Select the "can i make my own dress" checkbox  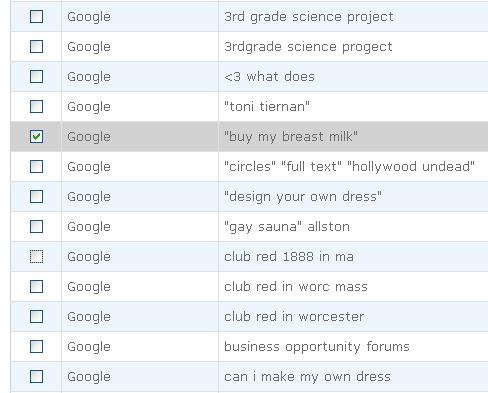36,376
